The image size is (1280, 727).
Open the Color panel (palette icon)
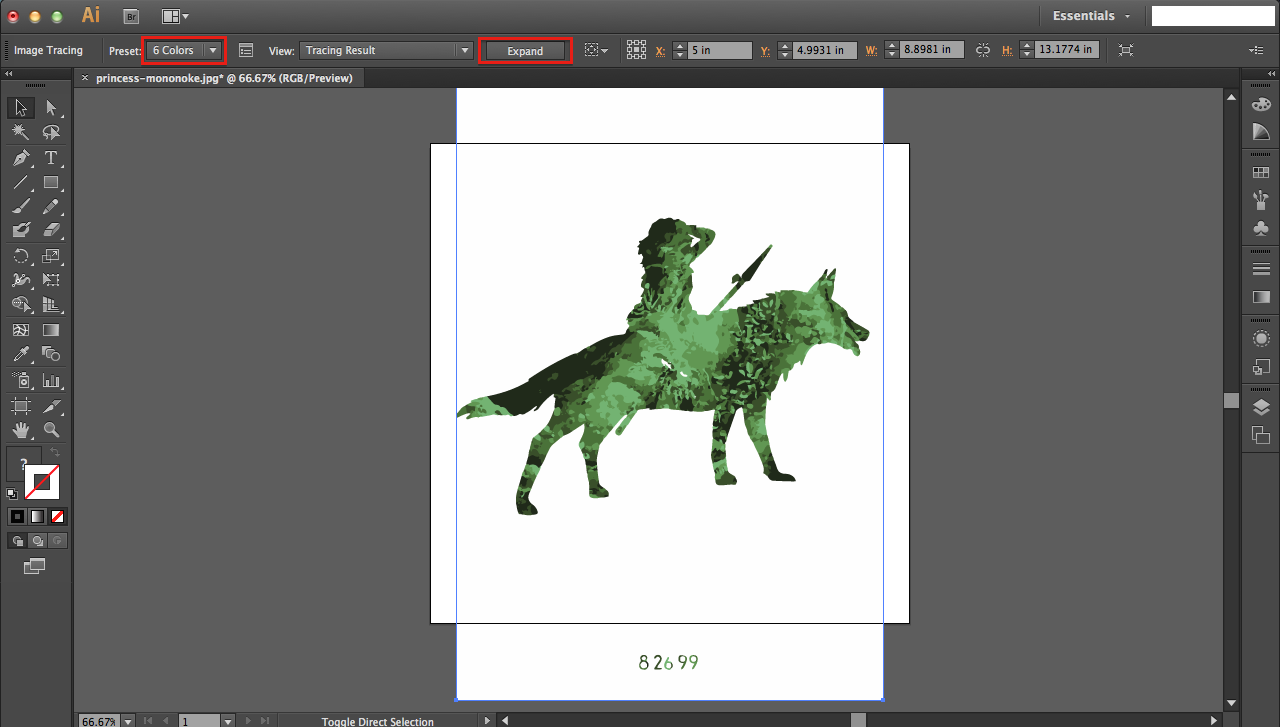(x=1261, y=104)
